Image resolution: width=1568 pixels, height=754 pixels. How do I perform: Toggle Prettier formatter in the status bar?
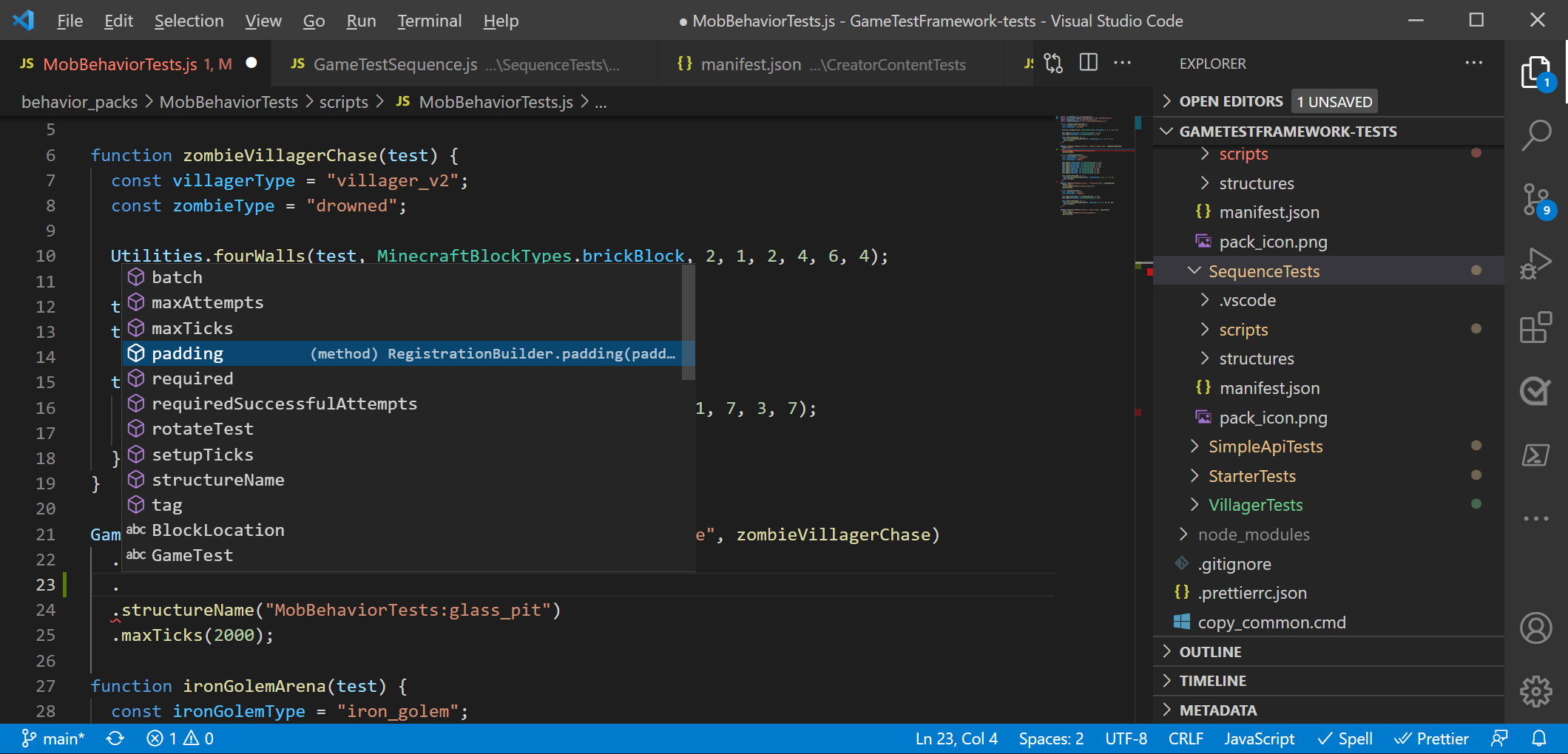point(1433,738)
